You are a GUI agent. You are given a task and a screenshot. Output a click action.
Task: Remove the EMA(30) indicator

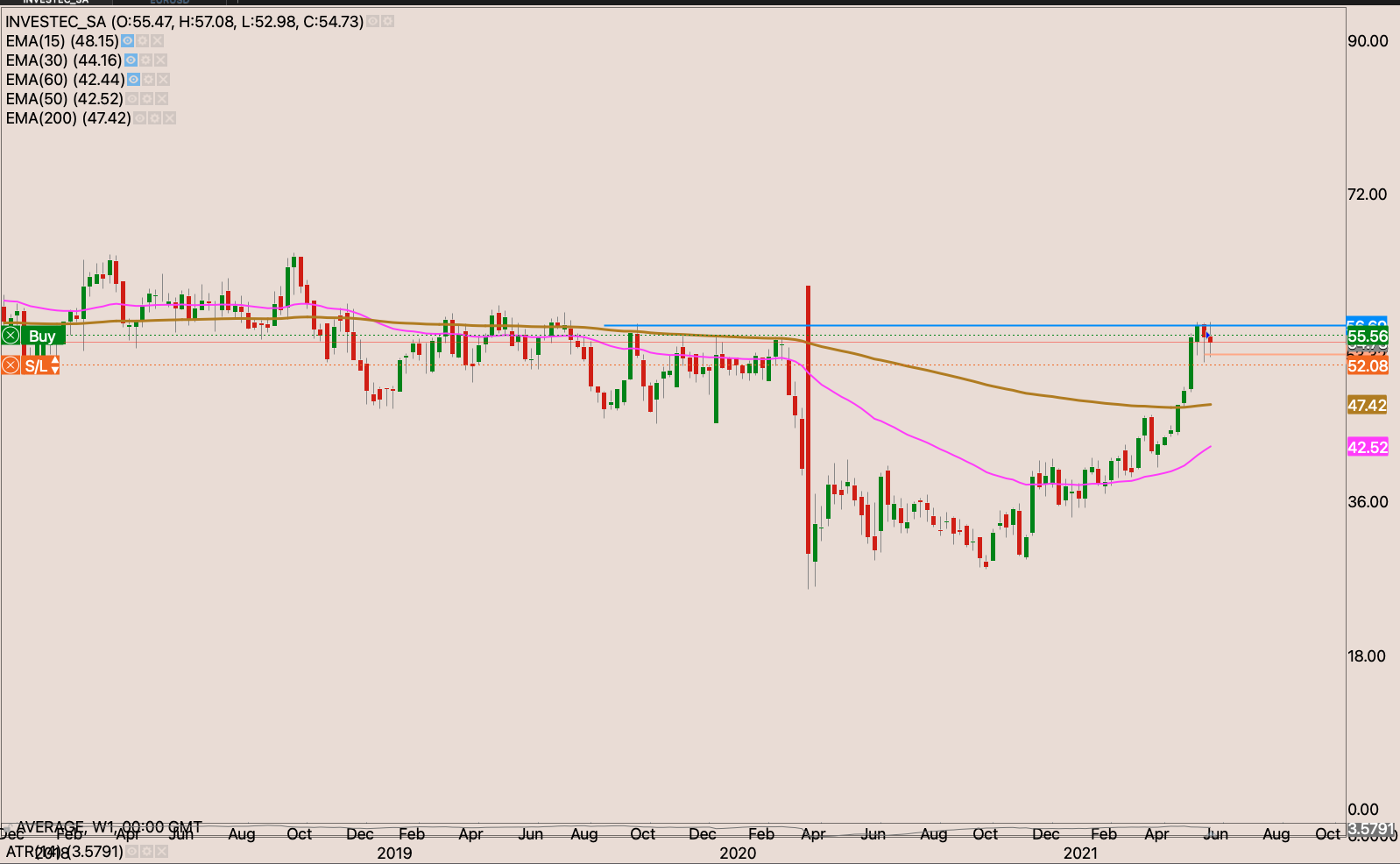(x=160, y=60)
